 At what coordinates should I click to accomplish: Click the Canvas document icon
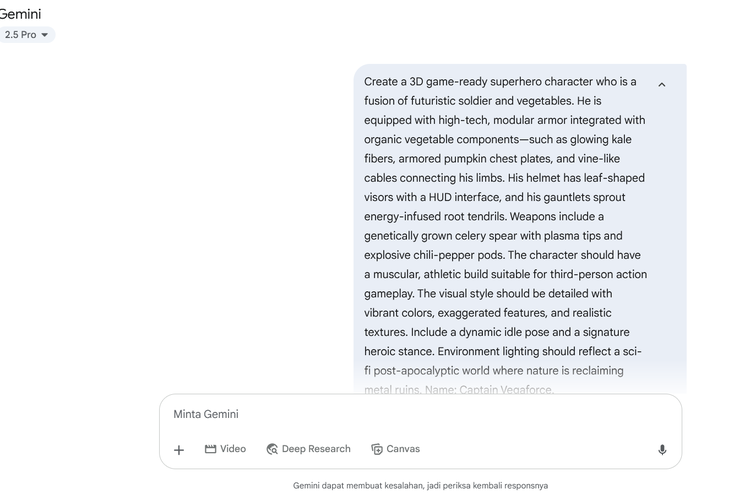(x=377, y=449)
